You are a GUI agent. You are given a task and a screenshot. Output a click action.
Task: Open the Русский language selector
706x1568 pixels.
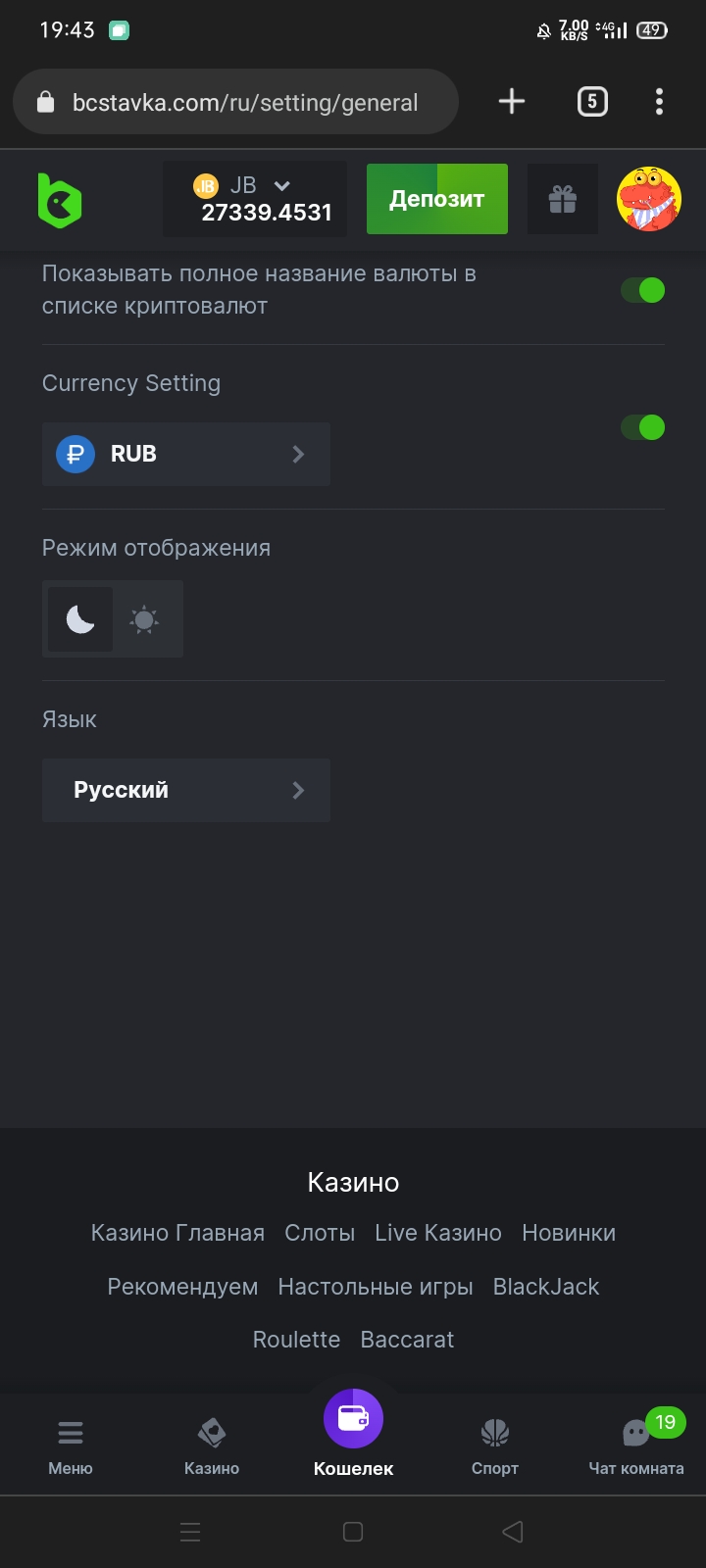(x=186, y=790)
